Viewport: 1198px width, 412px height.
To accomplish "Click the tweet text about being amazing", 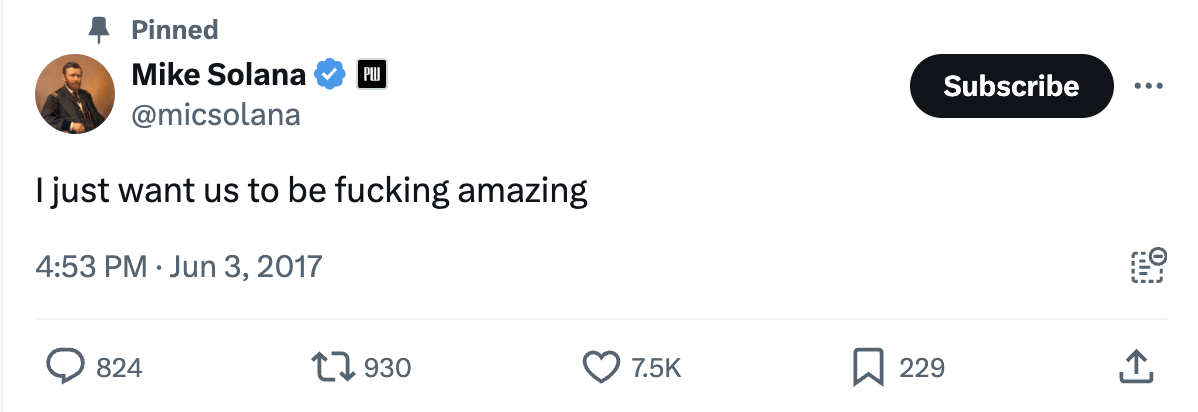I will (x=310, y=190).
